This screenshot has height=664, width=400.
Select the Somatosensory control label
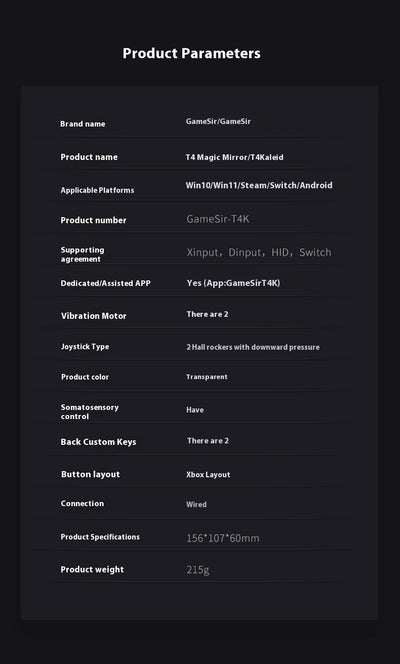point(90,412)
